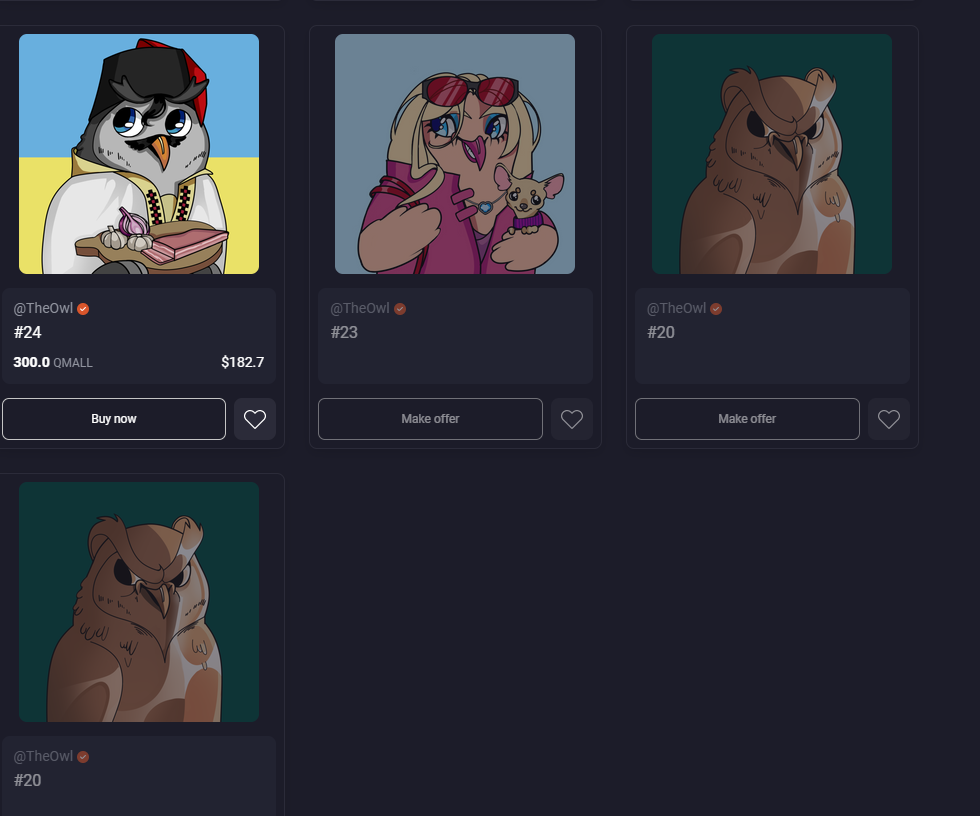Visit @TheOwl profile on bottom #20 card
Image resolution: width=980 pixels, height=816 pixels.
[43, 756]
